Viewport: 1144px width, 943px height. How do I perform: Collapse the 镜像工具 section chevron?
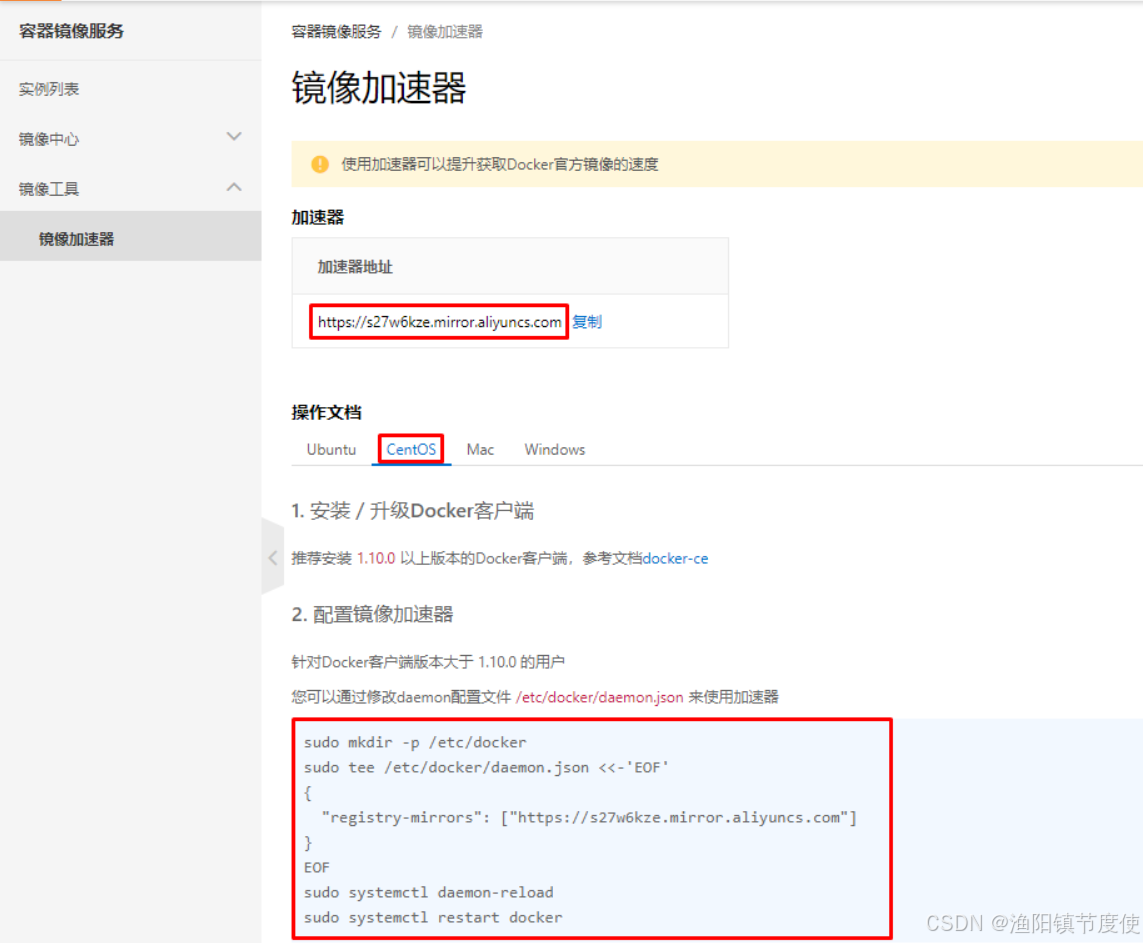(x=234, y=188)
